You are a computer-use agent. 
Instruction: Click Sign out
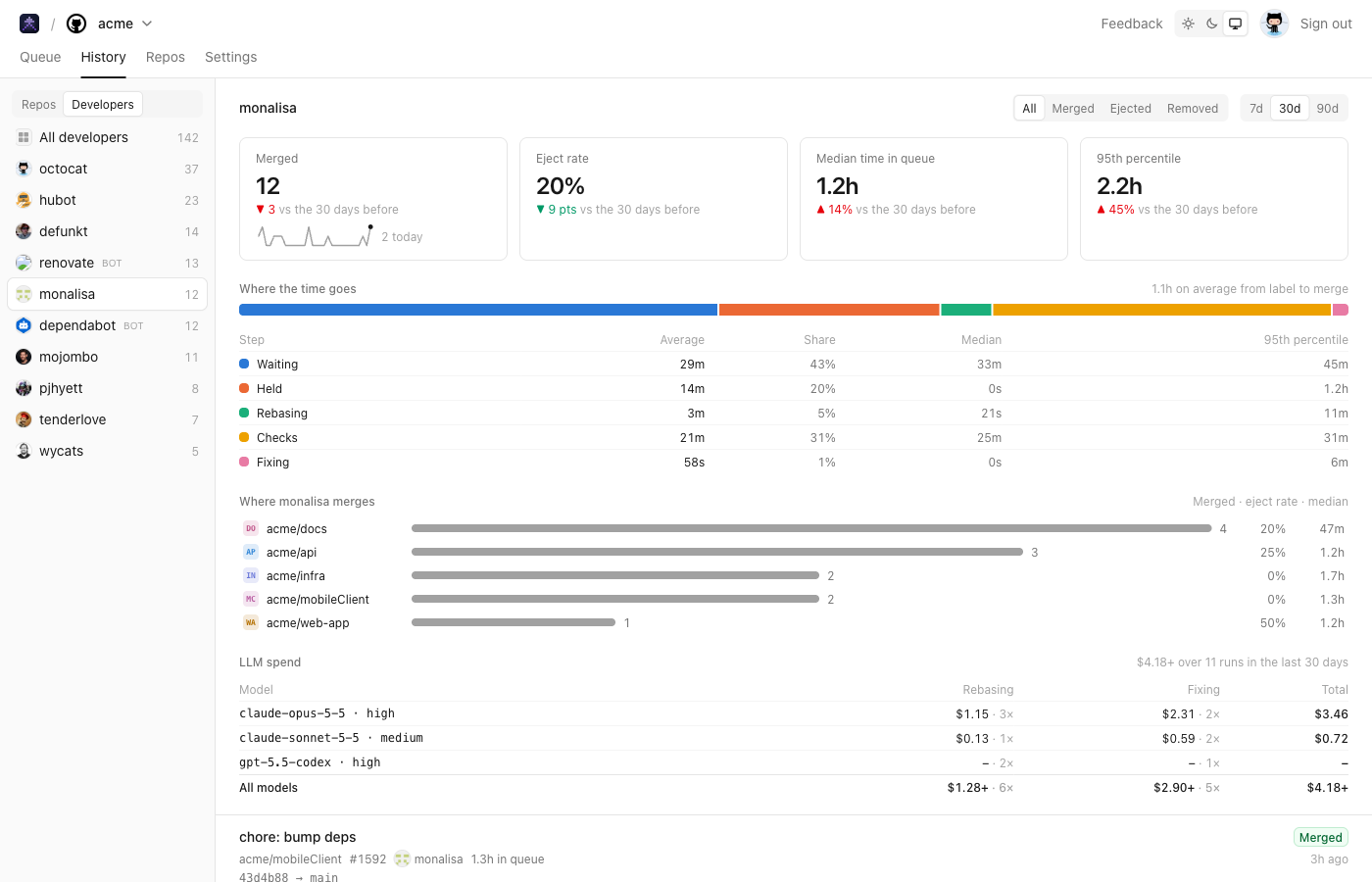(x=1326, y=24)
